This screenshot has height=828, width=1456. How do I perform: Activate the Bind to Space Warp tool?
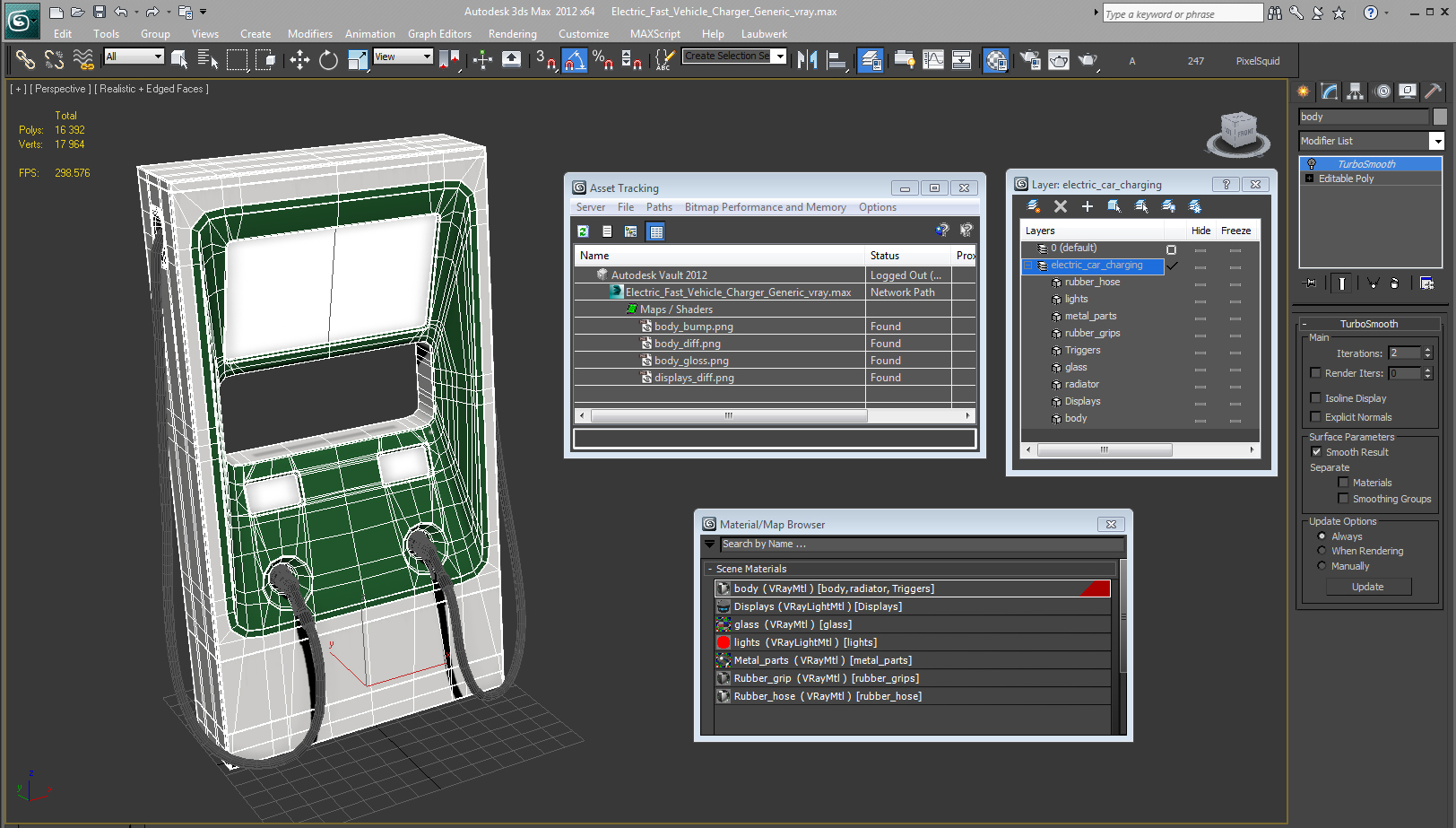click(82, 60)
